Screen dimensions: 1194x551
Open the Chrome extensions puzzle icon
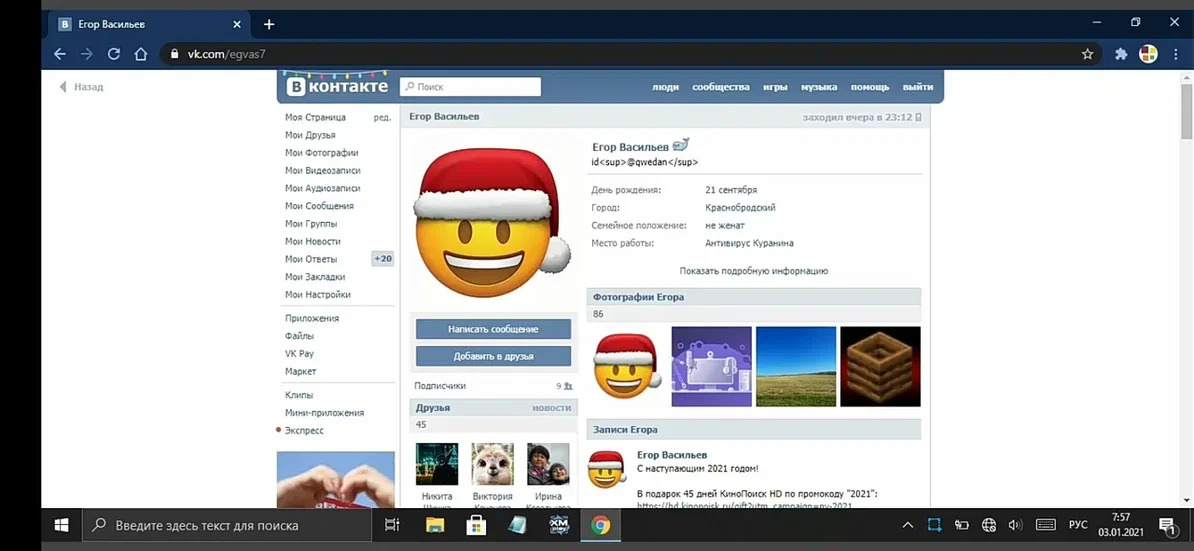1121,54
